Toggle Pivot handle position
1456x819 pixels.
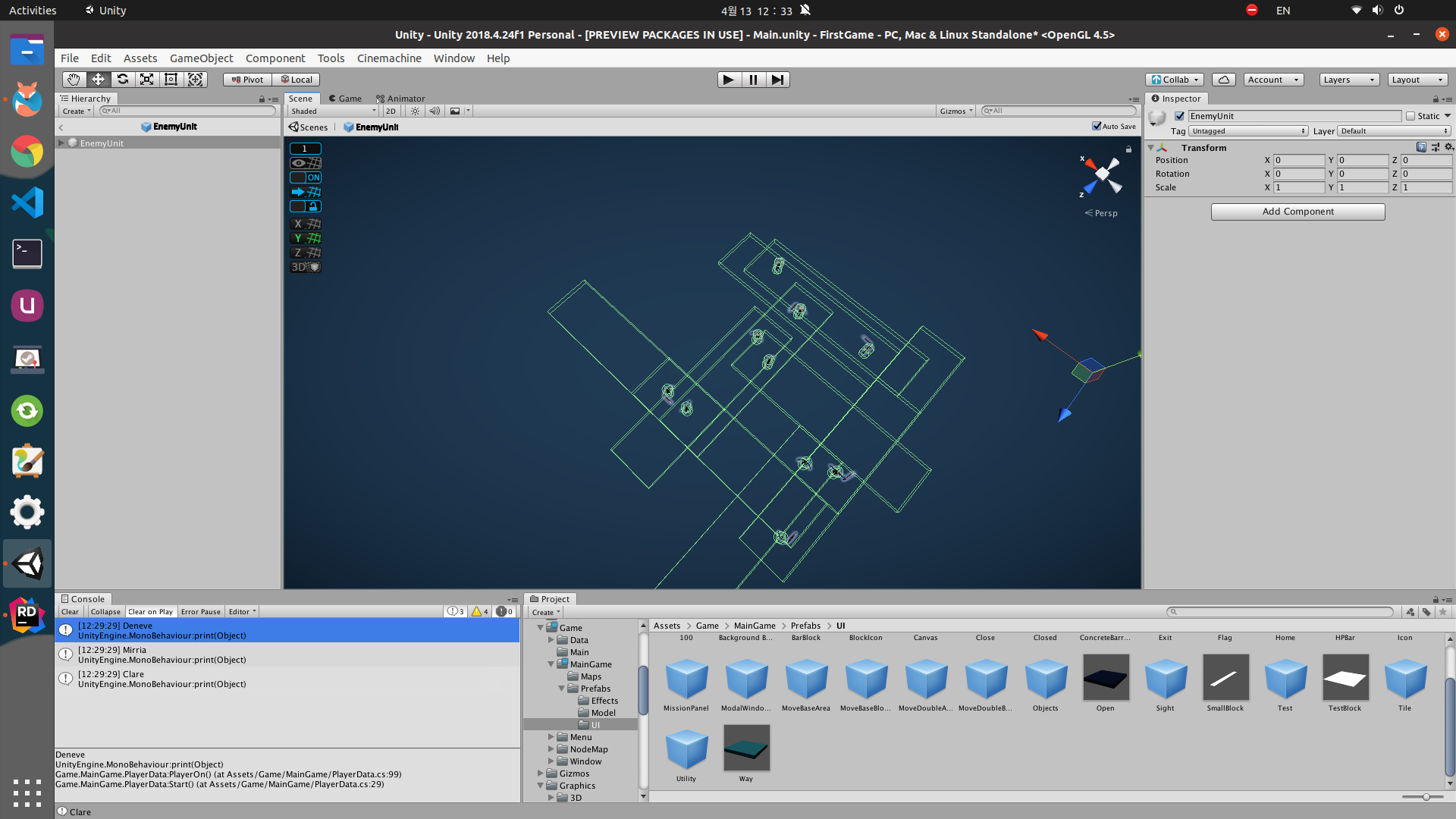pyautogui.click(x=247, y=80)
